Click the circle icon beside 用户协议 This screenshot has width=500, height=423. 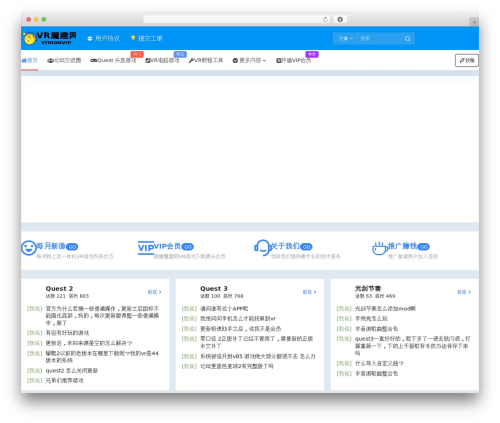click(x=90, y=39)
